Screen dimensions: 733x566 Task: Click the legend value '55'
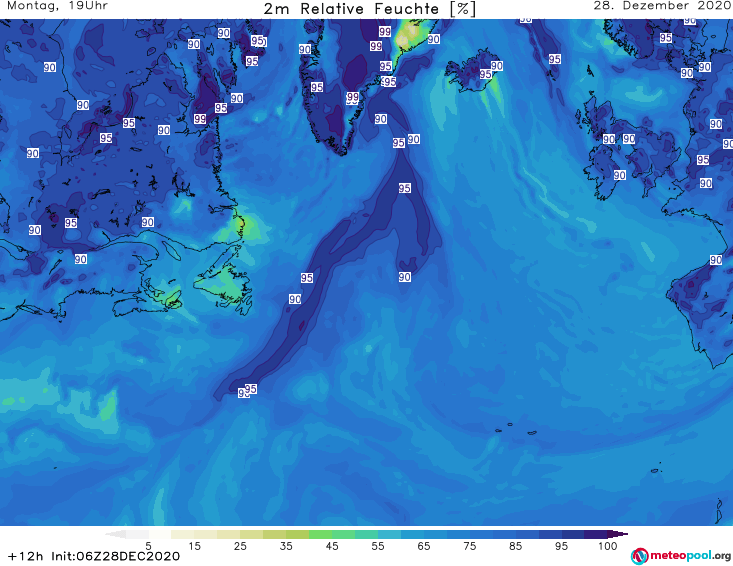click(378, 546)
